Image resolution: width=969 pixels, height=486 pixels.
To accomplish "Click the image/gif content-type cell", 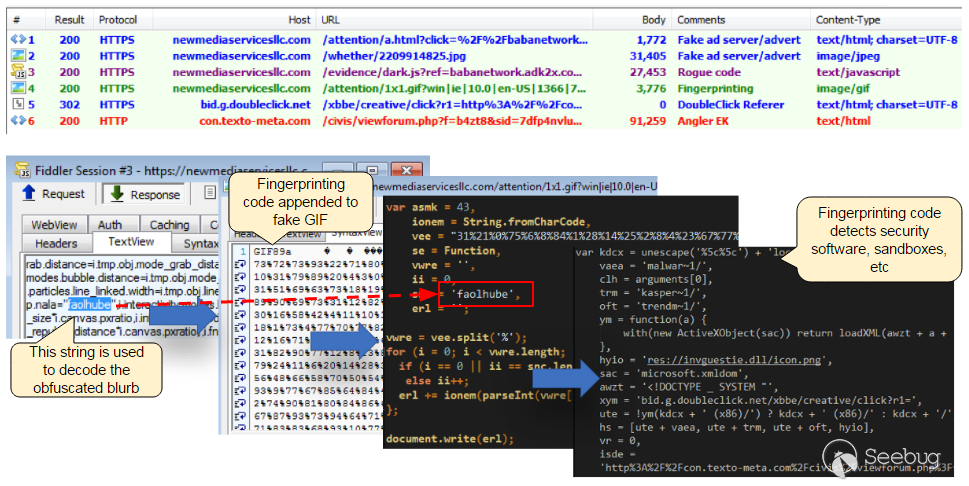I will pyautogui.click(x=843, y=88).
